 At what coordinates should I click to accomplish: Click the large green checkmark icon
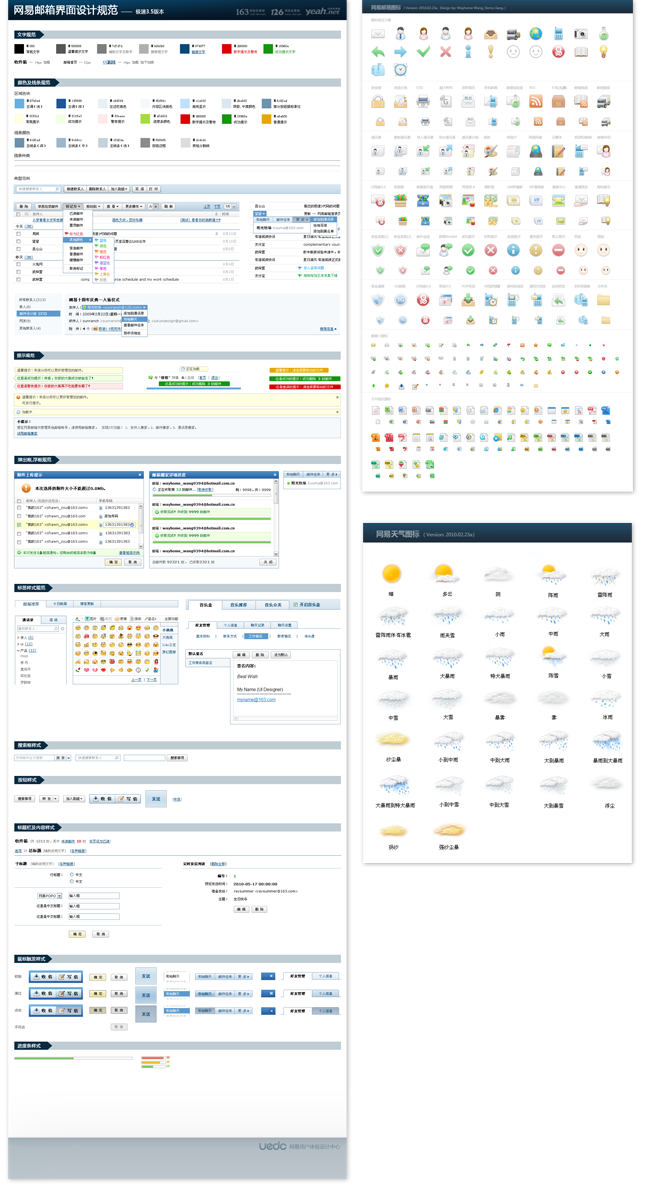423,51
